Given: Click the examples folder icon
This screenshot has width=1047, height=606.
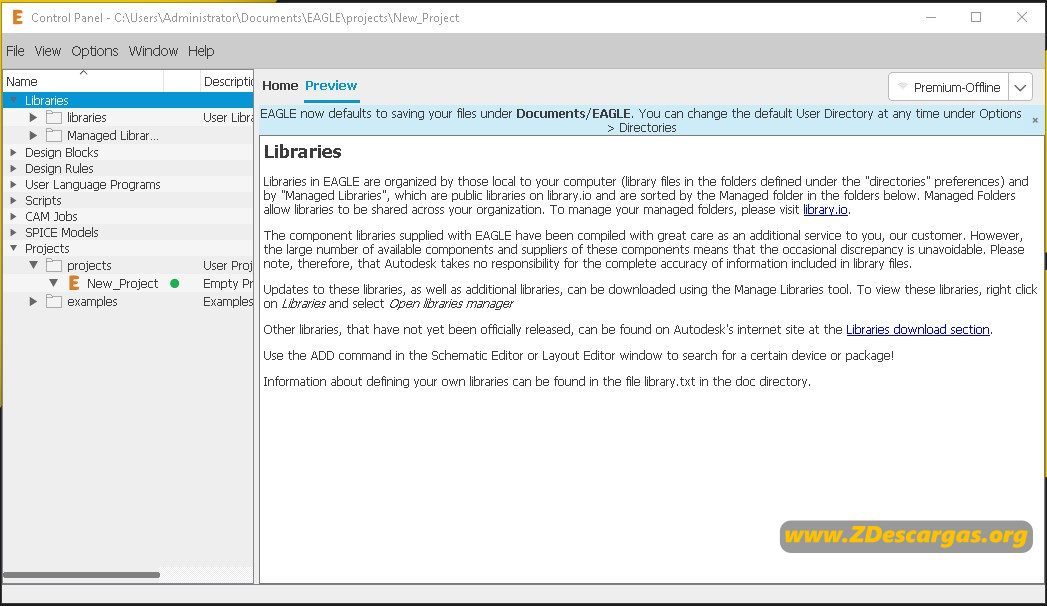Looking at the screenshot, I should point(54,302).
